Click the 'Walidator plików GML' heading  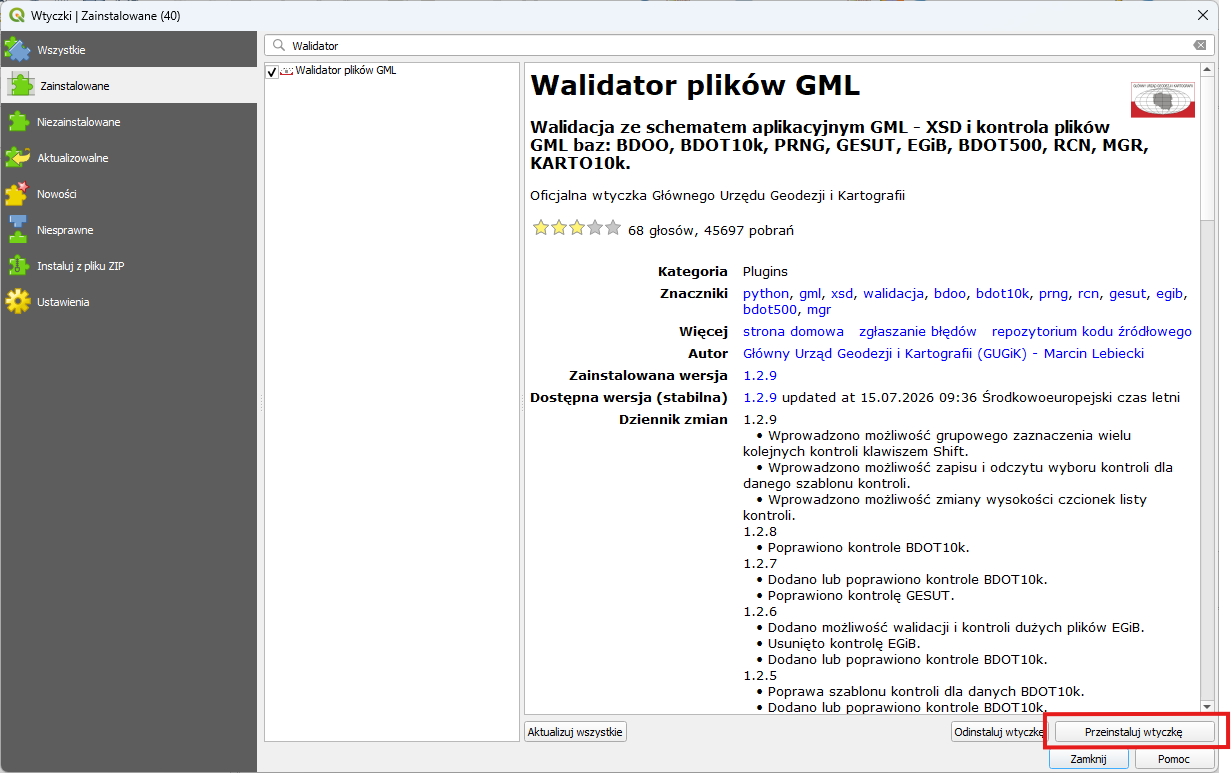pyautogui.click(x=695, y=86)
